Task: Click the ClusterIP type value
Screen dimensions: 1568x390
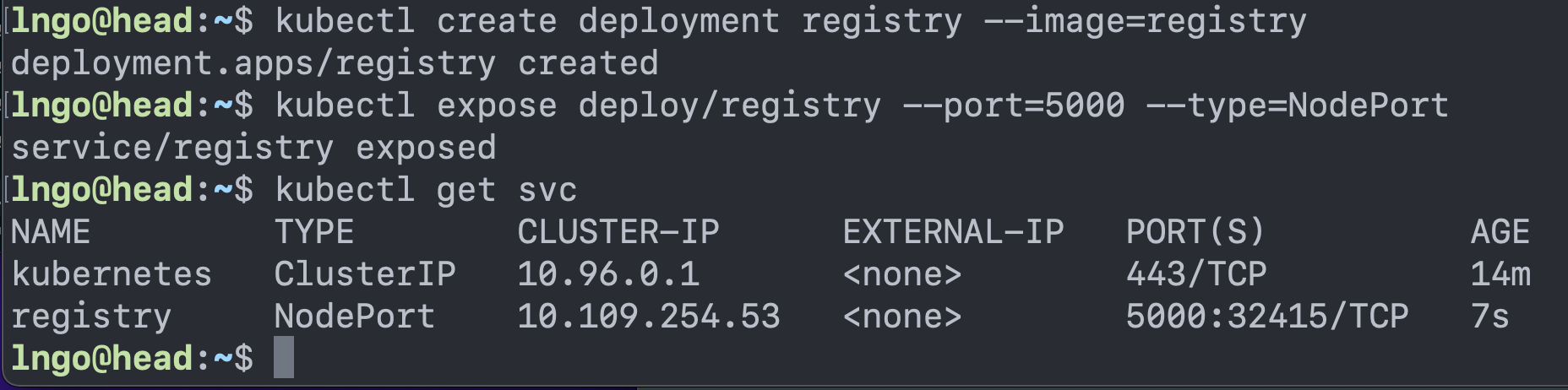Action: pyautogui.click(x=365, y=274)
